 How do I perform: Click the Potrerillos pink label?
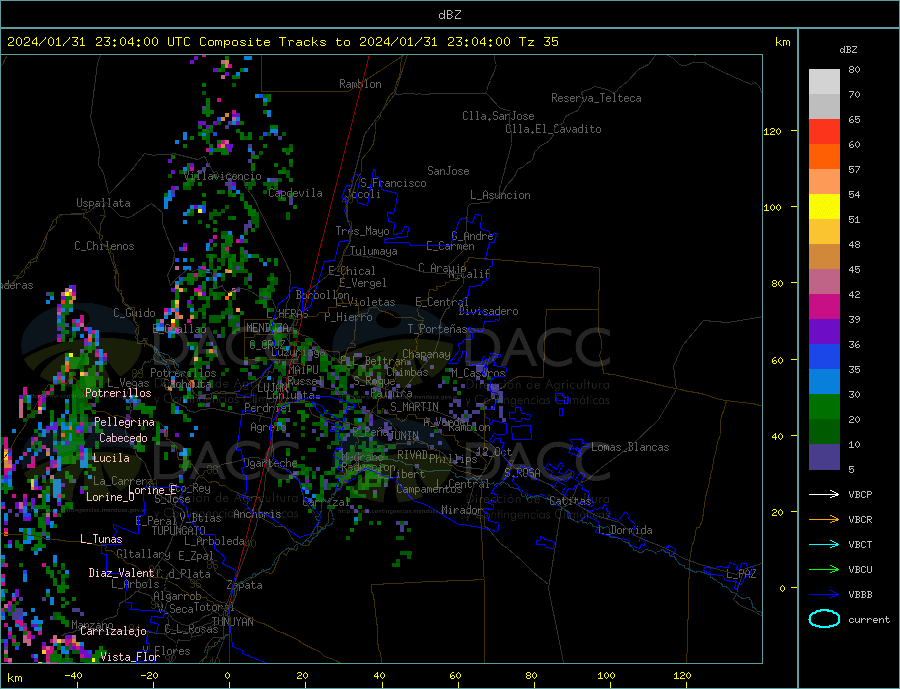coord(118,393)
